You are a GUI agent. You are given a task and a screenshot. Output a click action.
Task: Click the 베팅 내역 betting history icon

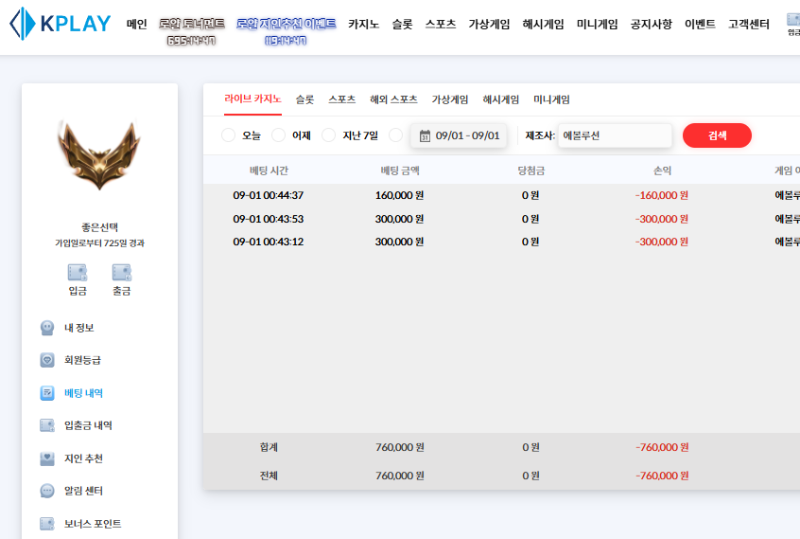click(47, 393)
